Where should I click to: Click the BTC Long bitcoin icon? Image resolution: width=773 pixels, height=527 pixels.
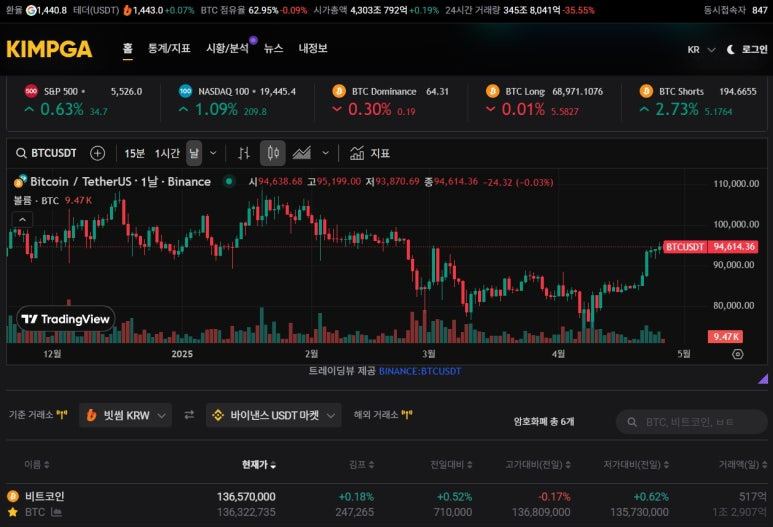tap(492, 91)
